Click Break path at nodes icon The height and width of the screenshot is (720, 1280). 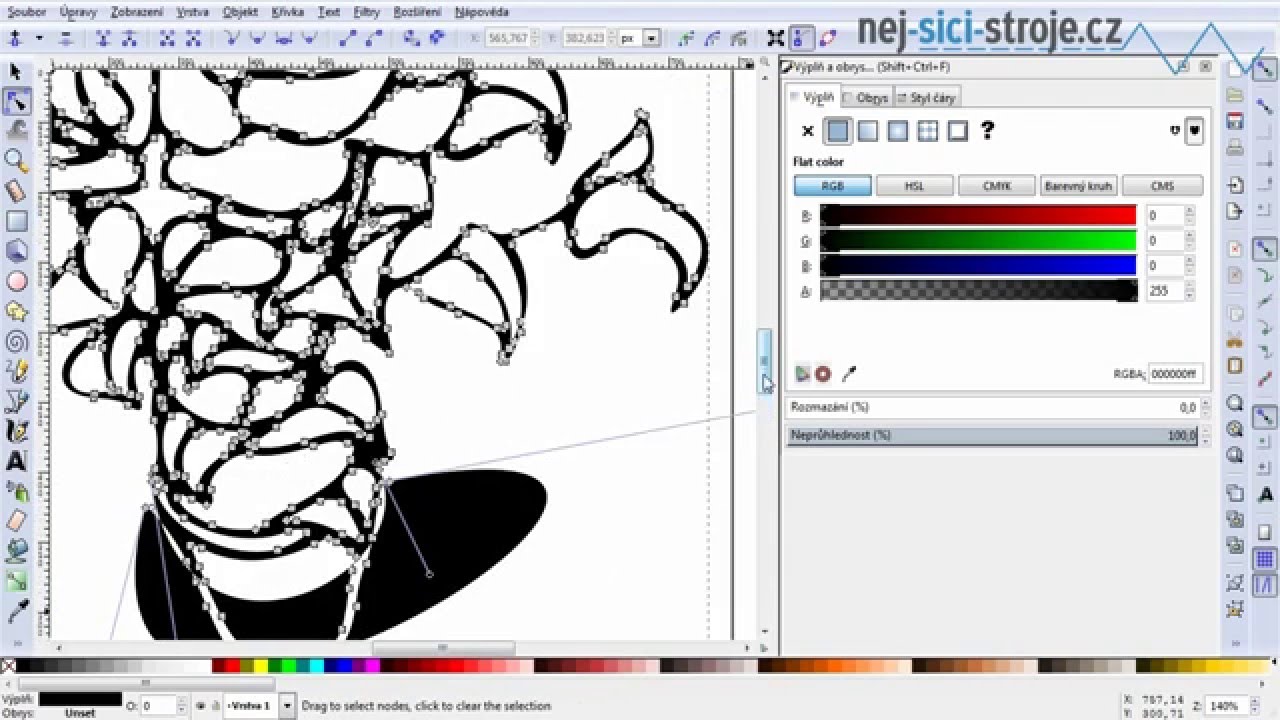[128, 38]
